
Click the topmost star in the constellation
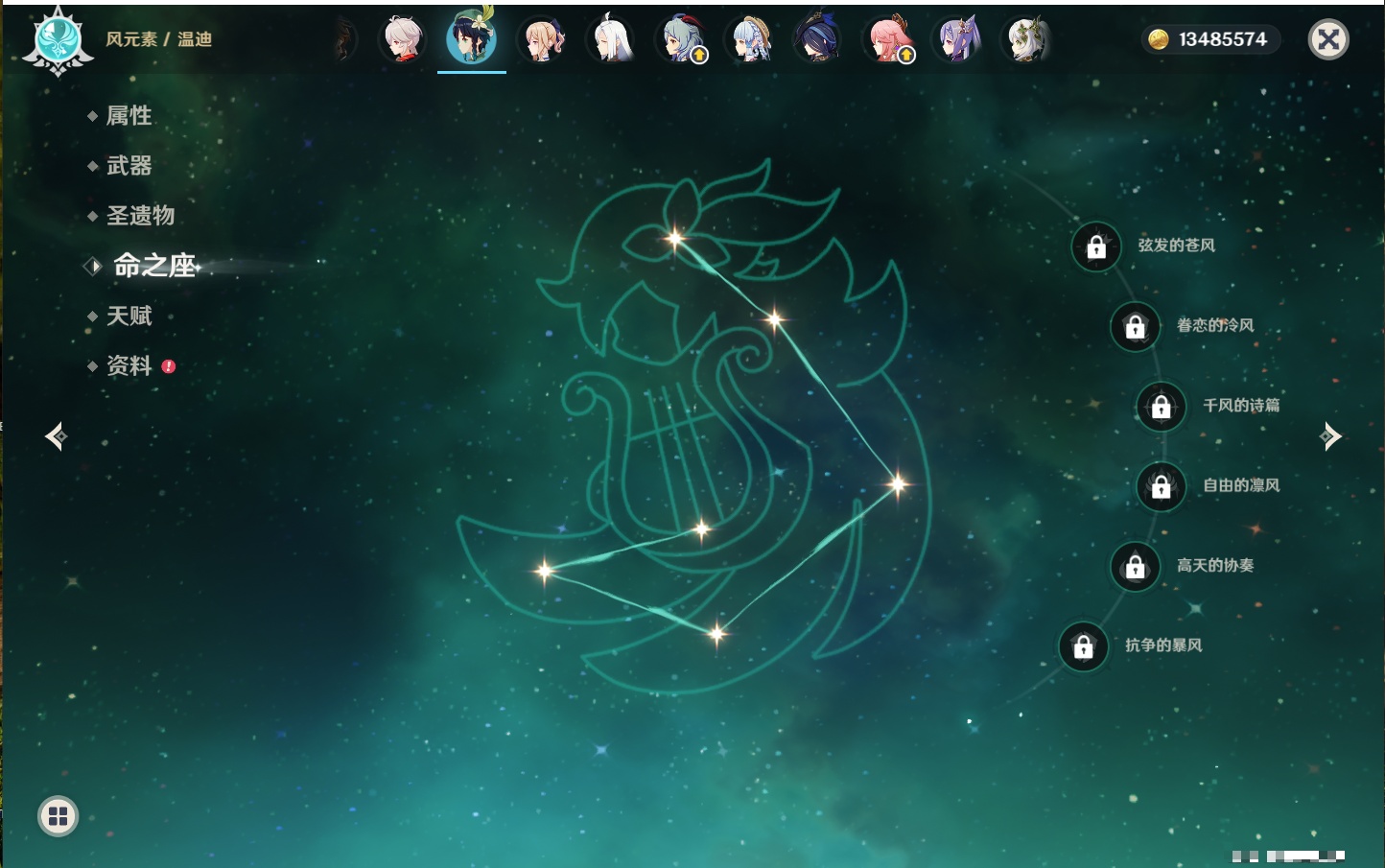coord(675,238)
